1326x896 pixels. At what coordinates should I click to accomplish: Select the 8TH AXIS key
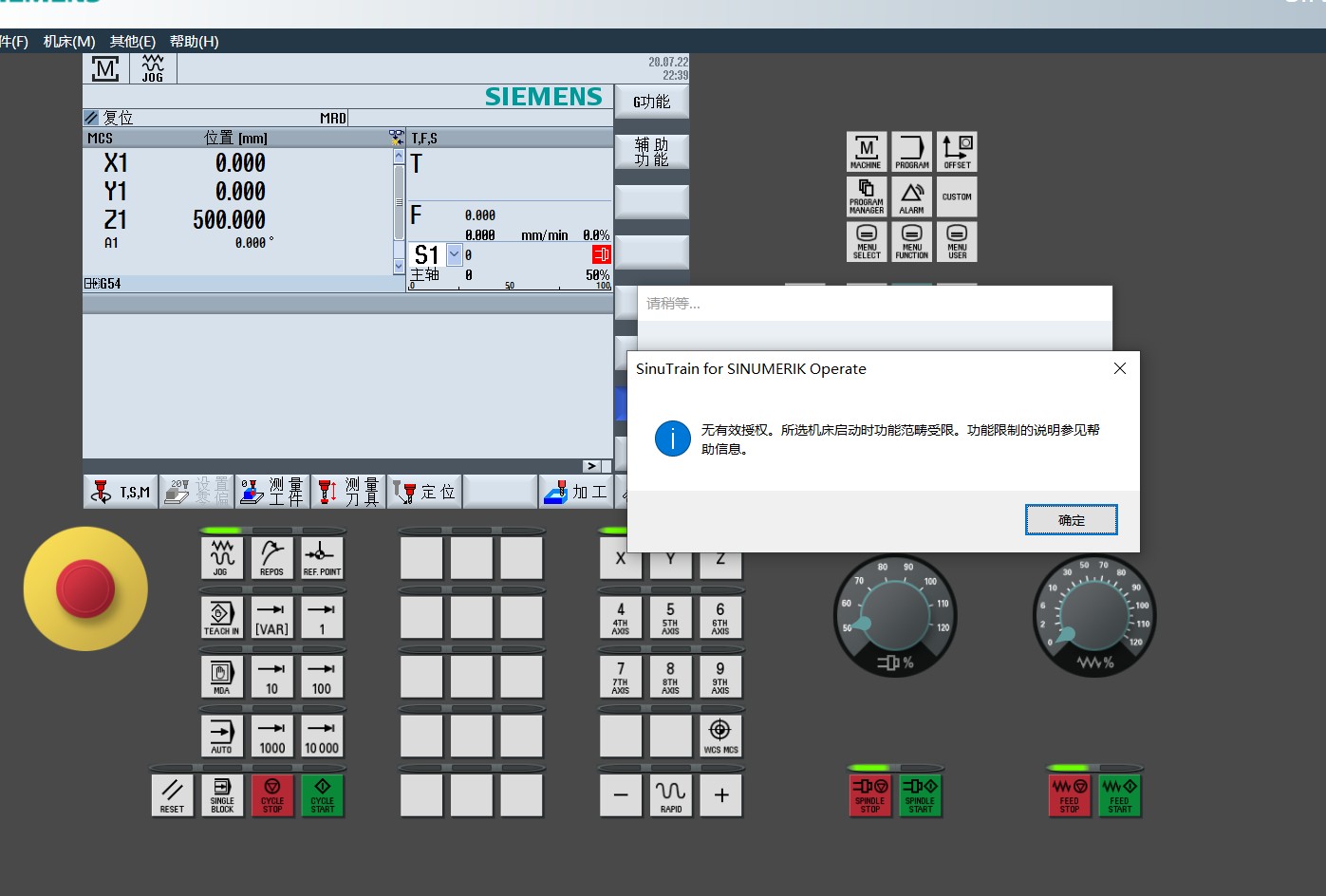coord(670,677)
